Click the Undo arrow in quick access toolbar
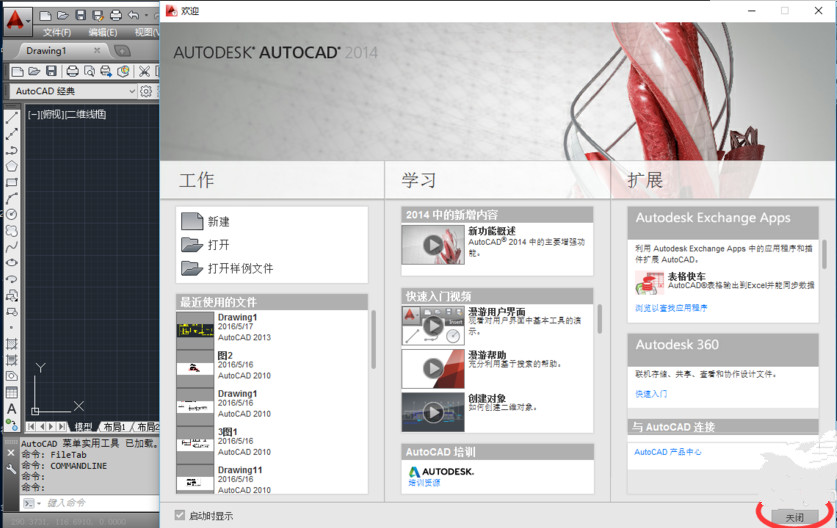The width and height of the screenshot is (837, 528). (x=133, y=15)
